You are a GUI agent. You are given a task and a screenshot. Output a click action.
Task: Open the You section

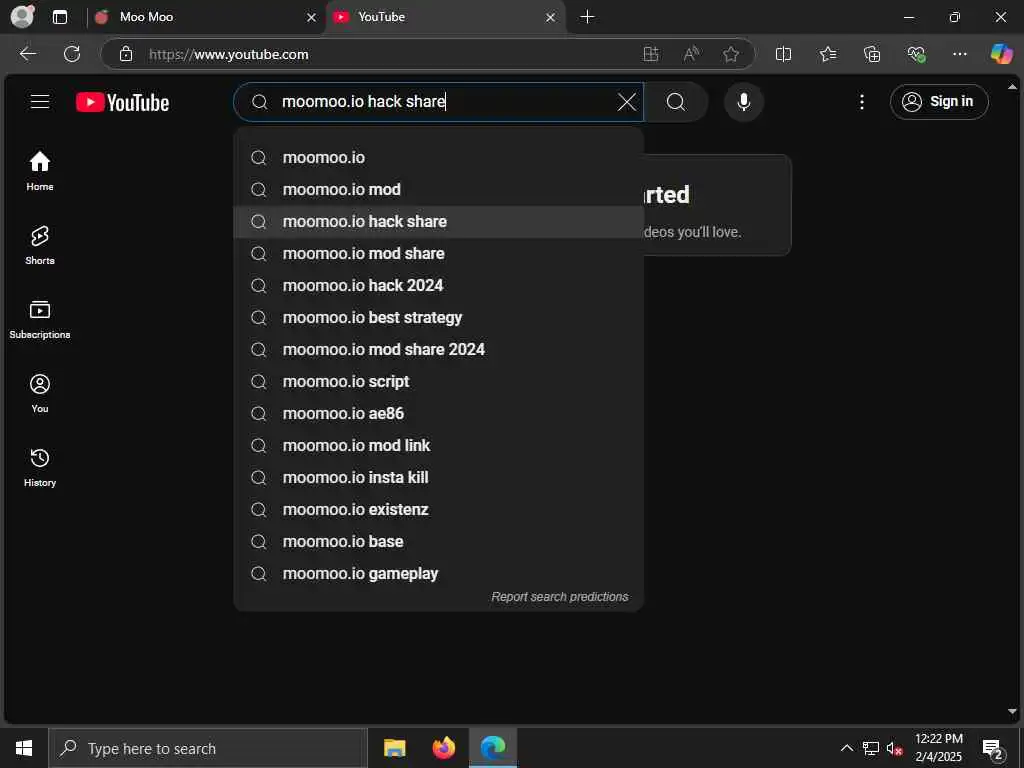40,393
